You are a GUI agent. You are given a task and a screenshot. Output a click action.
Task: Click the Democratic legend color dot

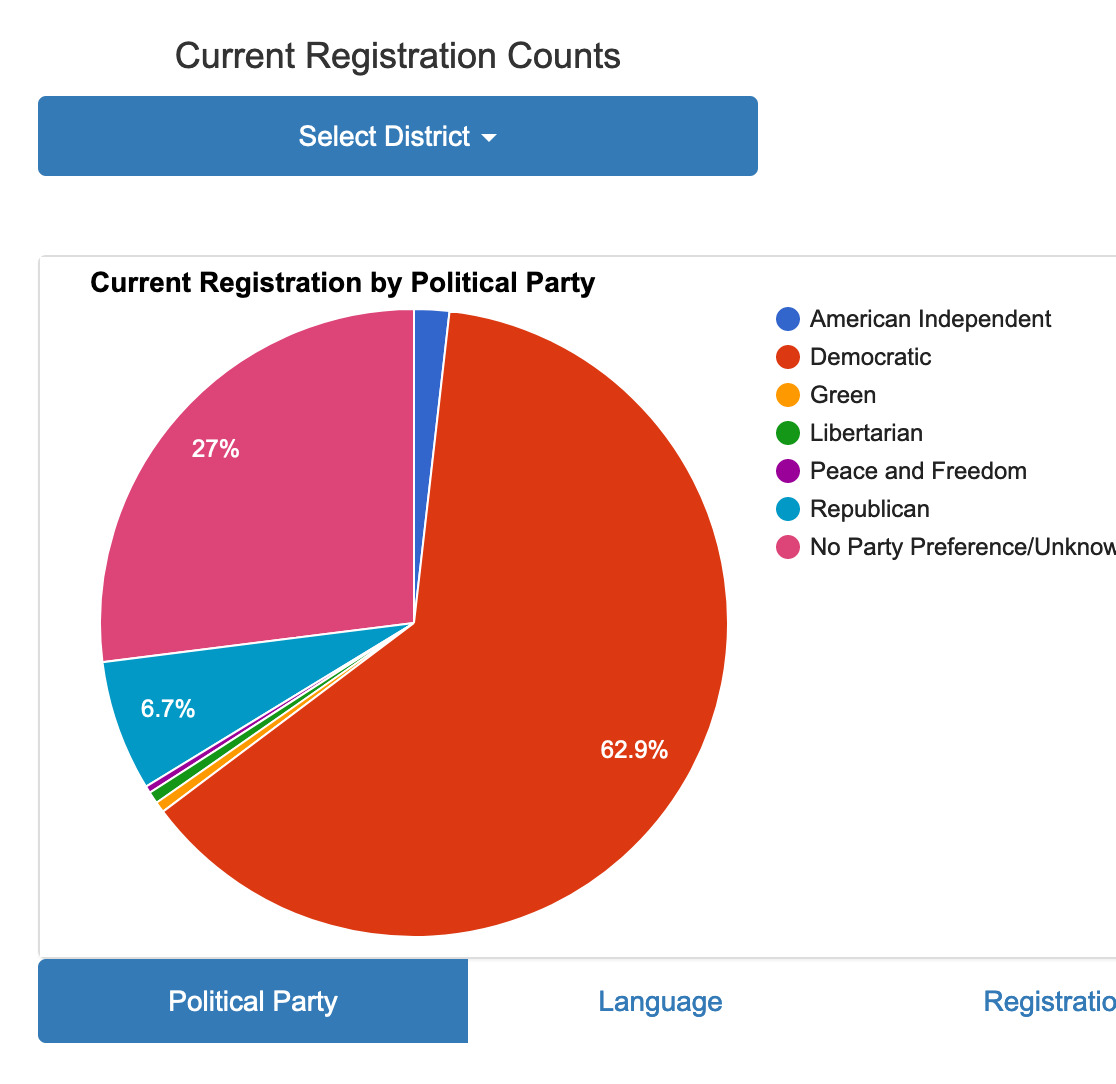click(788, 357)
